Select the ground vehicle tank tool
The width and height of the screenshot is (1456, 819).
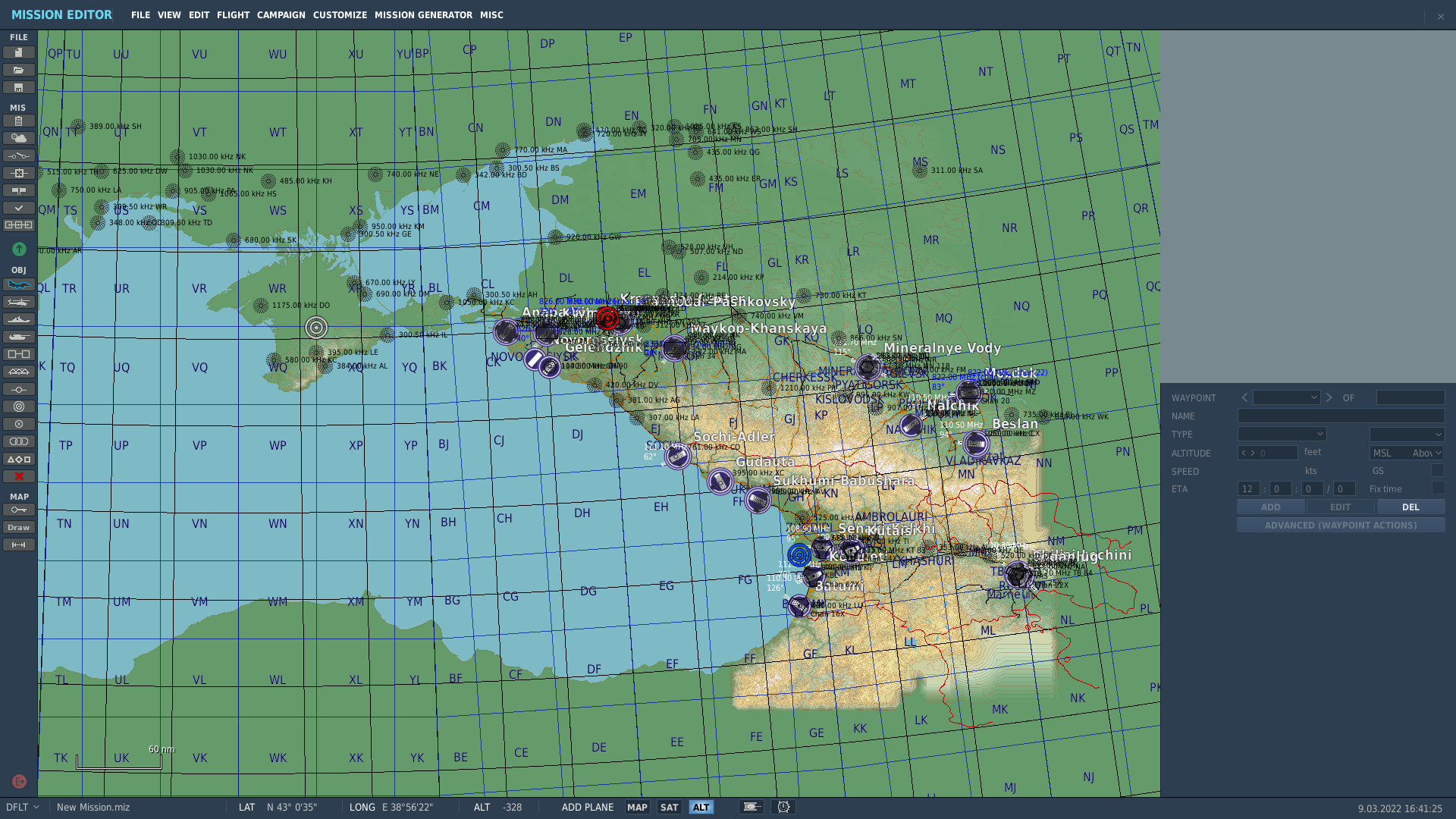19,337
